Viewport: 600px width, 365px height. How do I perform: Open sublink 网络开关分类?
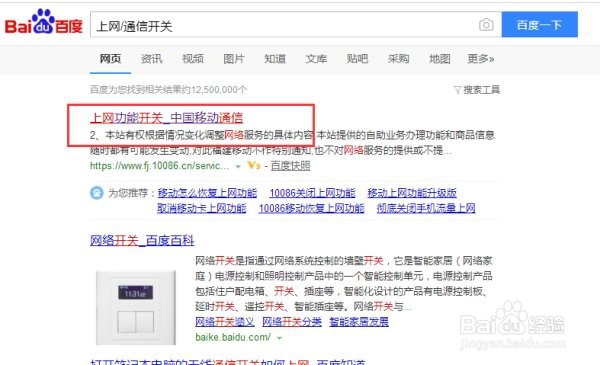[292, 322]
